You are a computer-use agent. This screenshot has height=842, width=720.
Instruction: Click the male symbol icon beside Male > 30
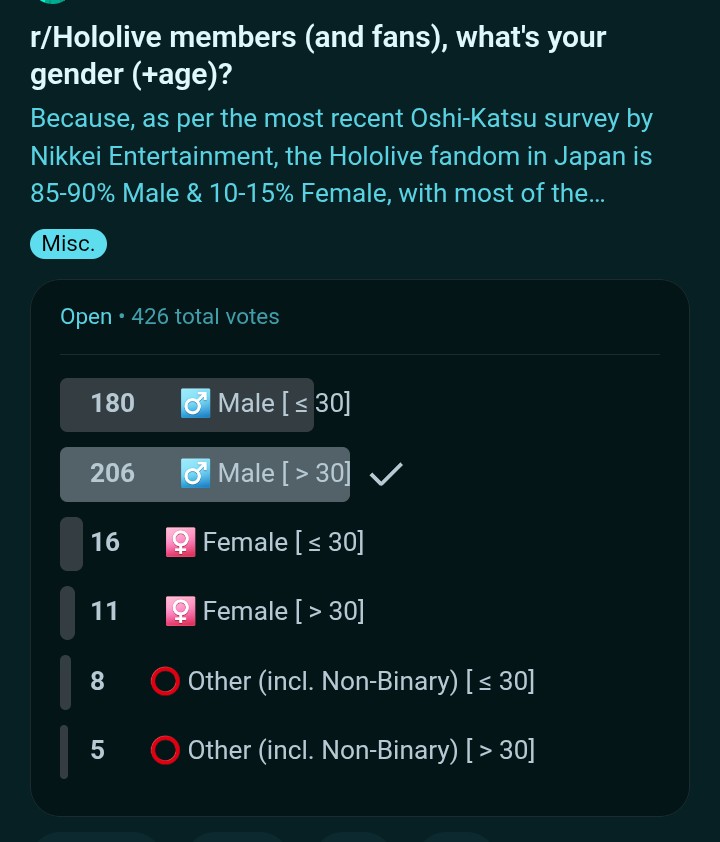[x=195, y=474]
